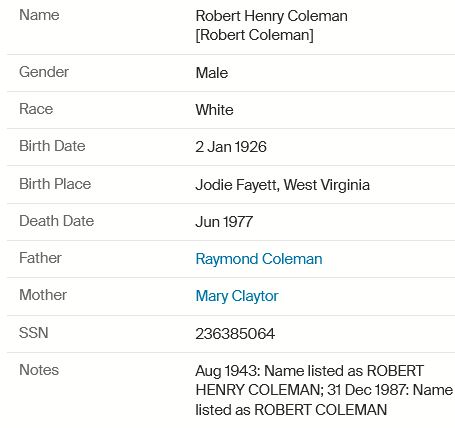This screenshot has height=428, width=455.
Task: Click the Death Date field label
Action: (56, 221)
